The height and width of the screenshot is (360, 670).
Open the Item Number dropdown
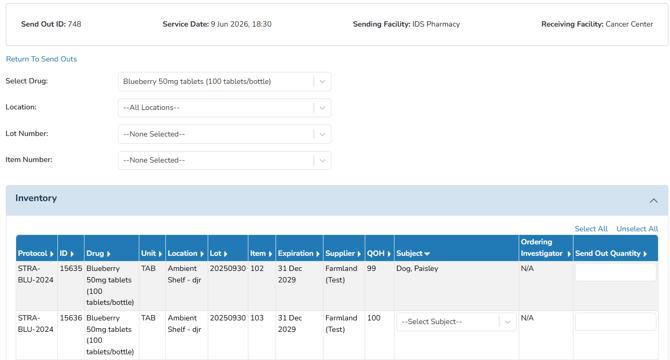click(224, 160)
